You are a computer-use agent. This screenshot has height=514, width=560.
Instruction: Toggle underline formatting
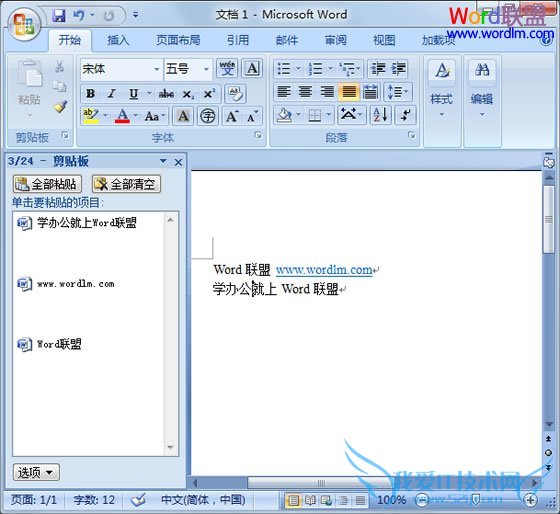[x=134, y=94]
